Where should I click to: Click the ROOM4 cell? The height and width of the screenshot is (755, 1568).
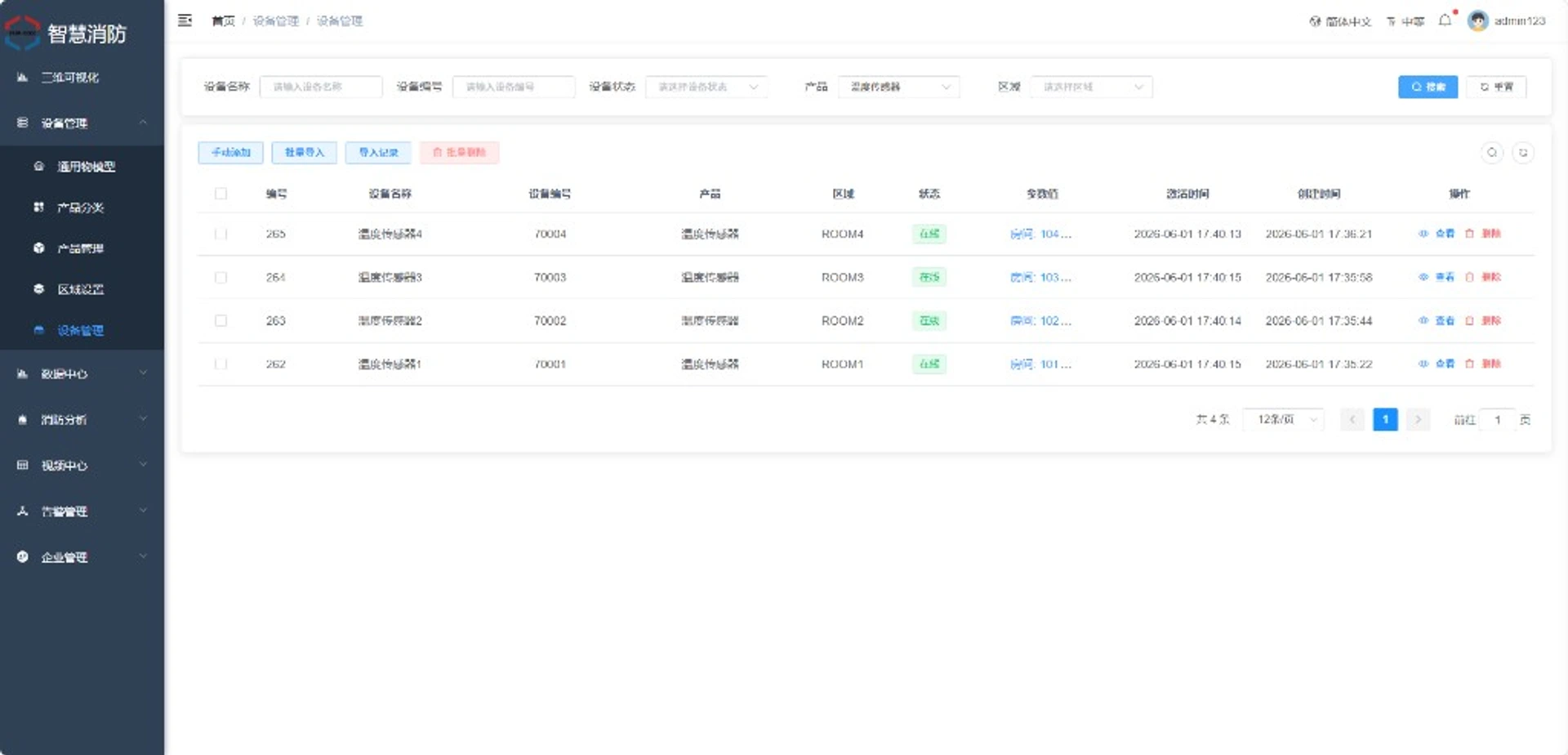click(x=842, y=234)
